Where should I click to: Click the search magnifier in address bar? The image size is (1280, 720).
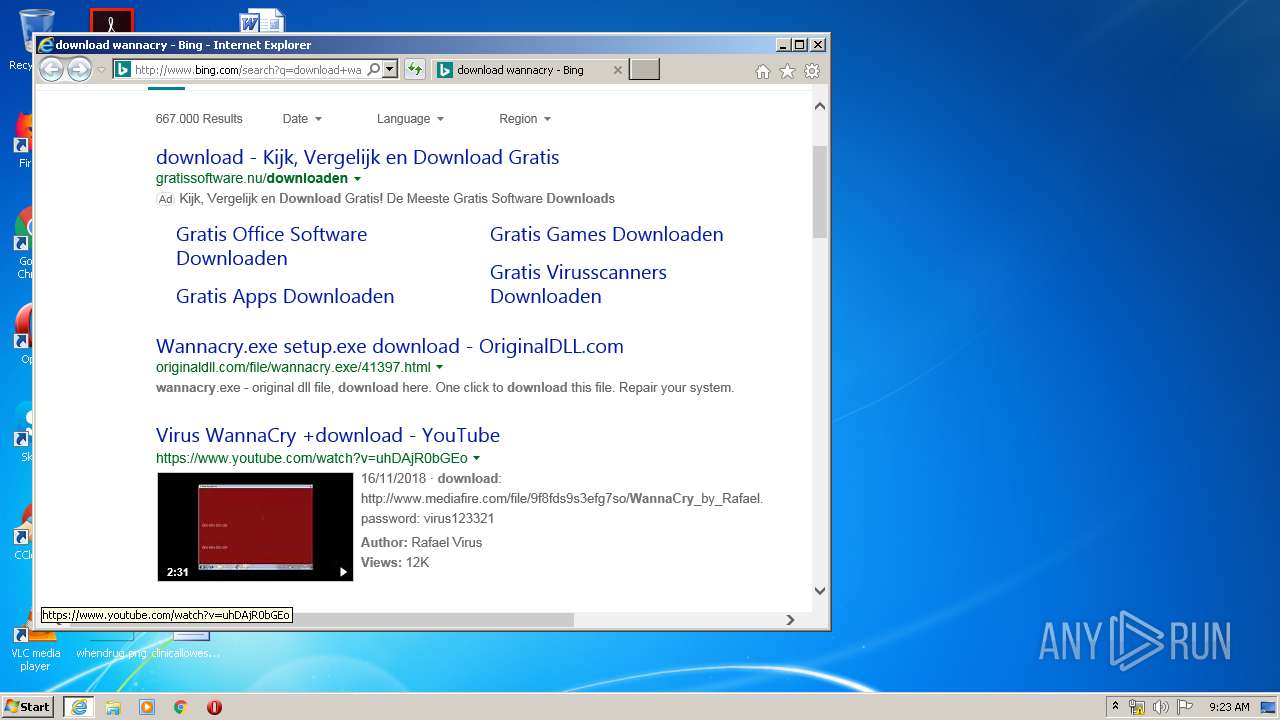tap(374, 70)
